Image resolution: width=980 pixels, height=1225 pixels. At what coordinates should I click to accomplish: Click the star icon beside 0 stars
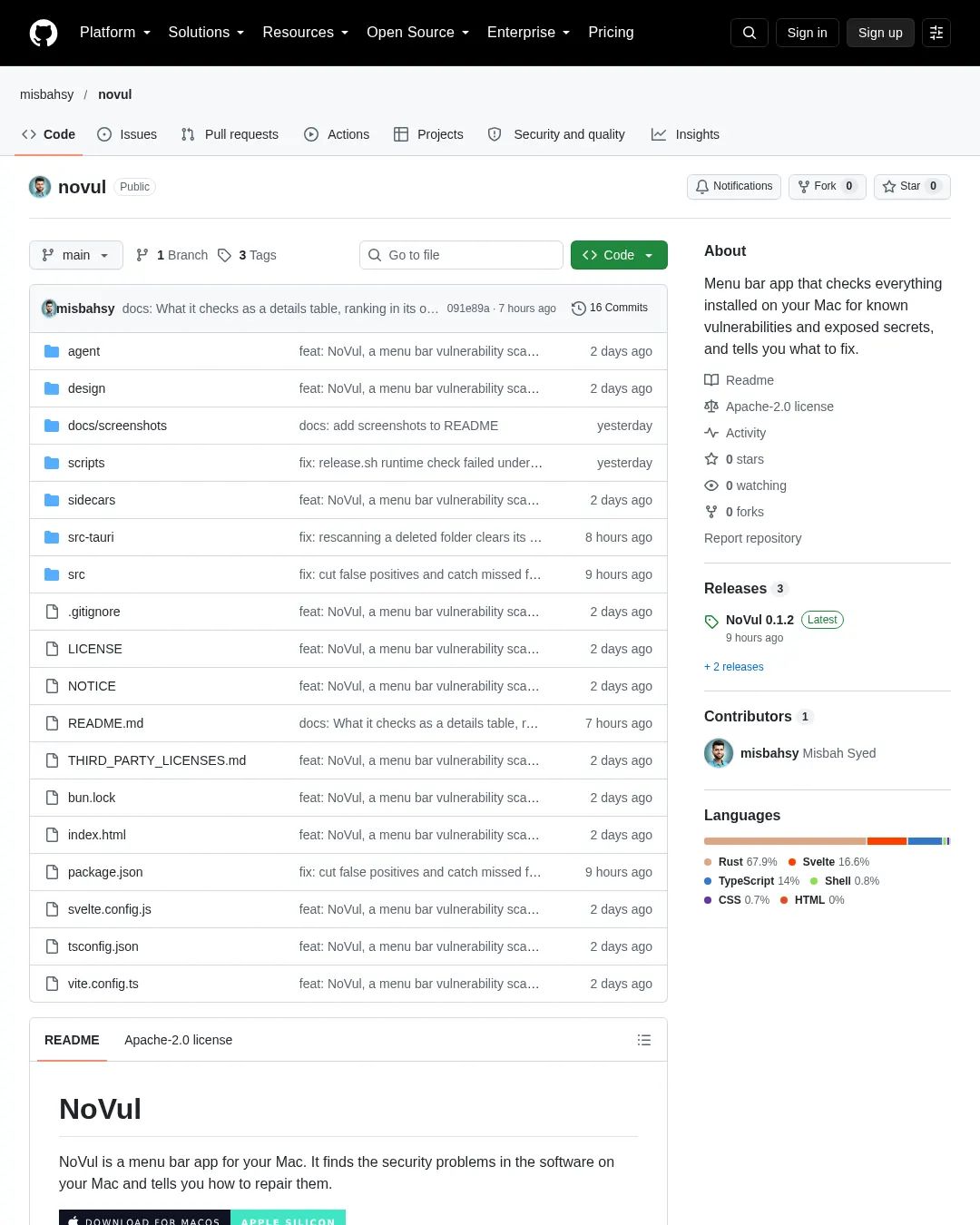711,459
